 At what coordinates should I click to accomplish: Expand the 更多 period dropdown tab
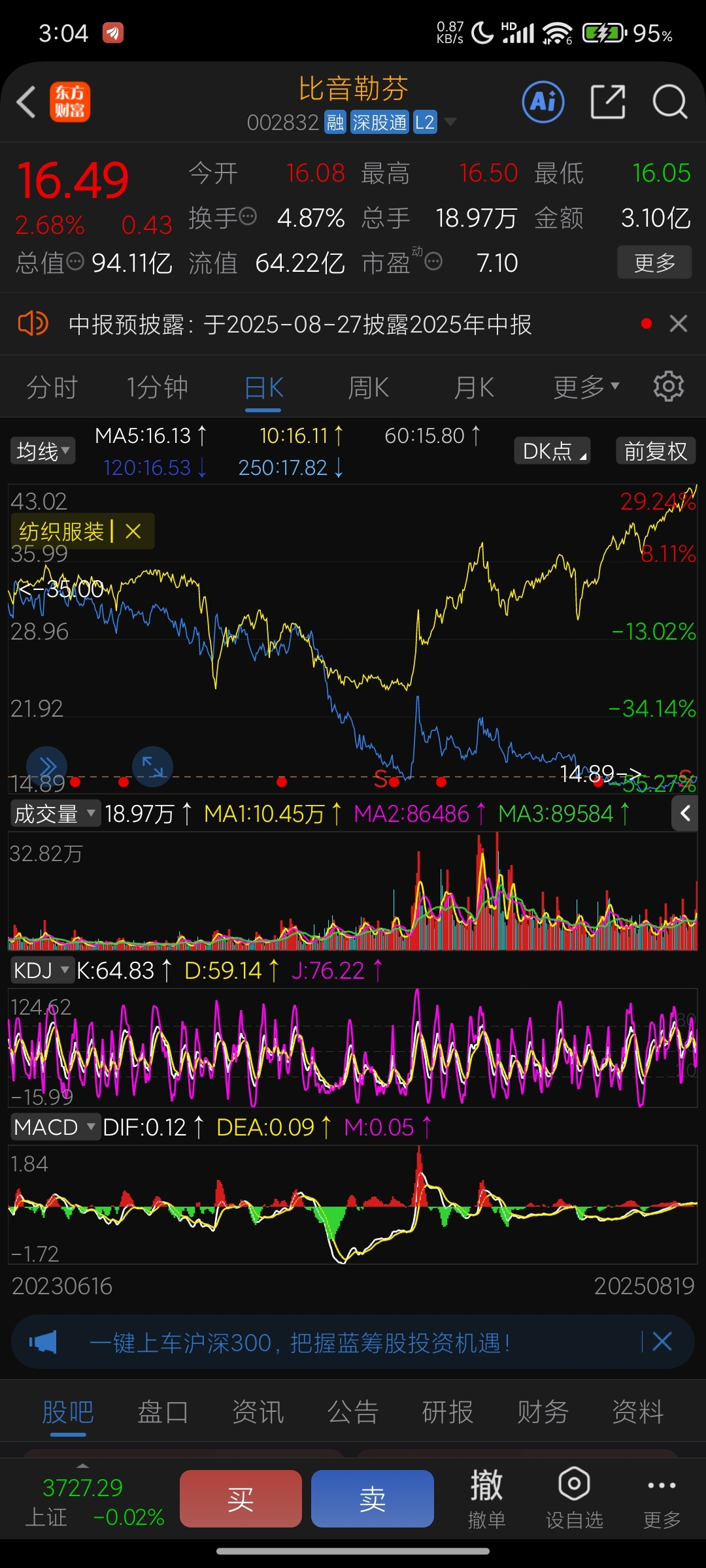tap(586, 387)
